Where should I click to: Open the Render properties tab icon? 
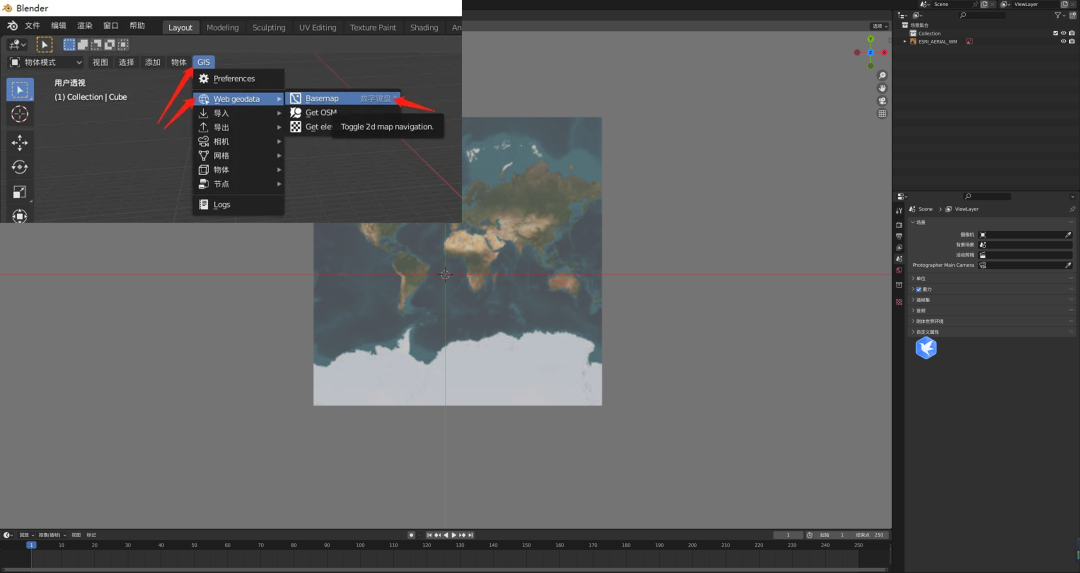coord(899,225)
